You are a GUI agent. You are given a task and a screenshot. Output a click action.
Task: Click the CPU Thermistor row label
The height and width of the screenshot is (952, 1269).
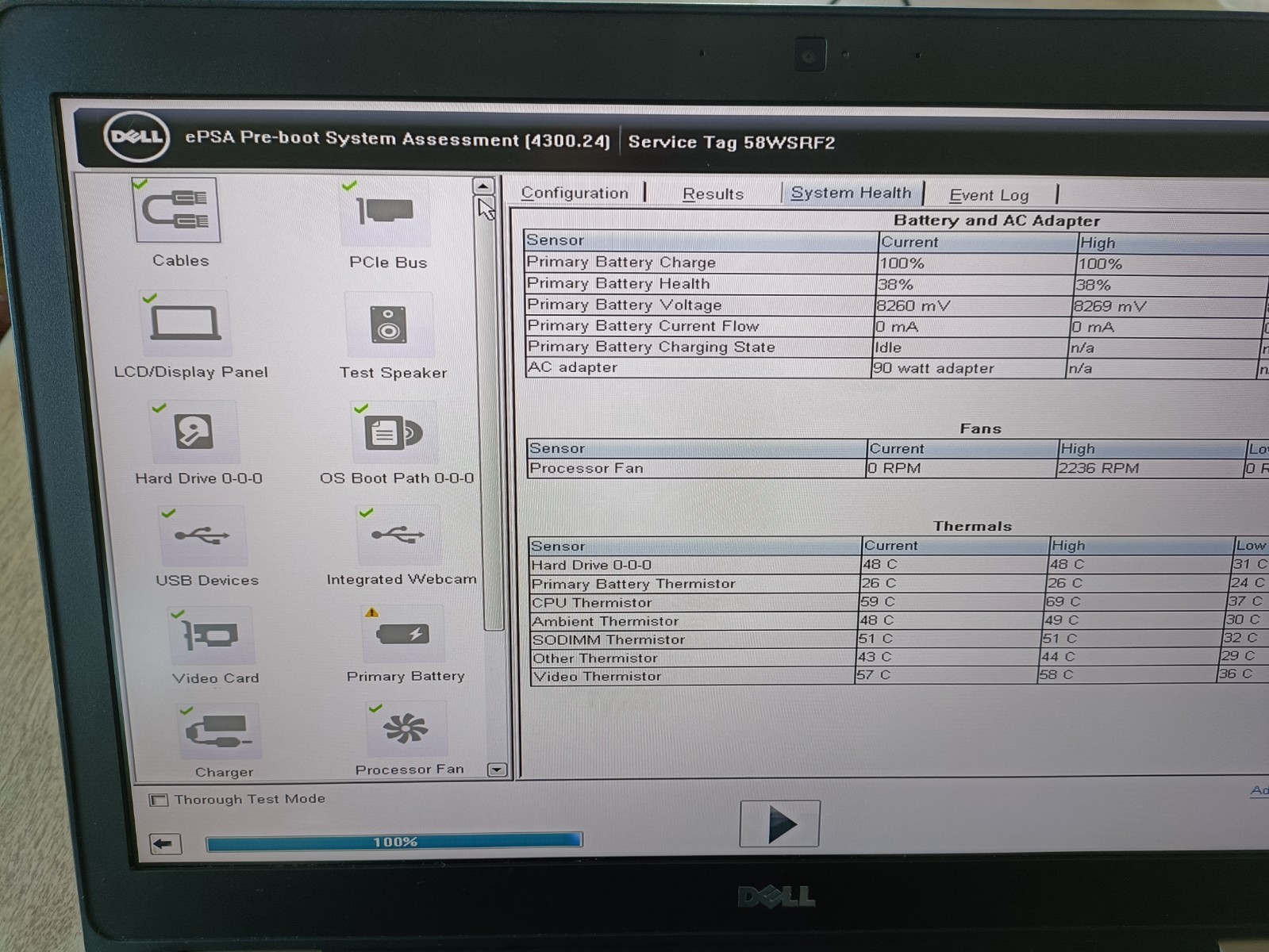click(x=591, y=602)
